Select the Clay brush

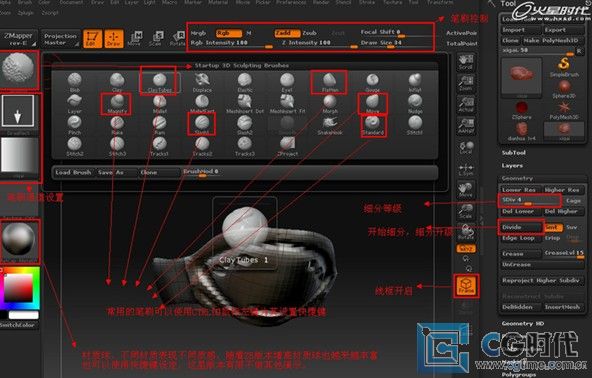click(117, 82)
